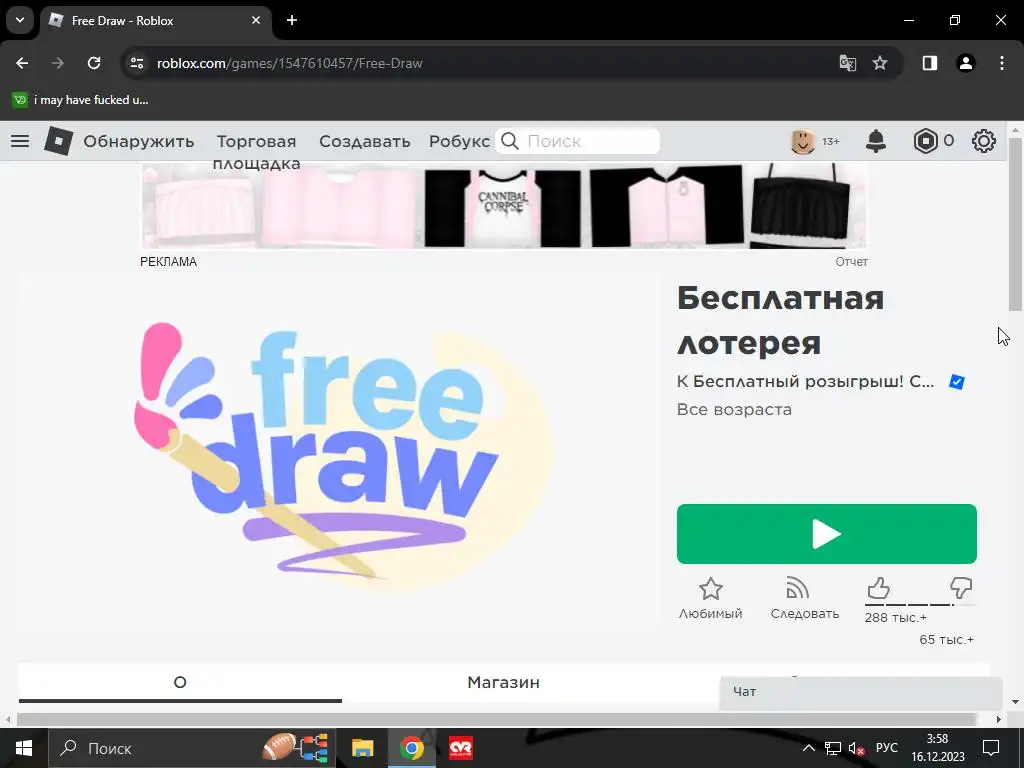Viewport: 1024px width, 768px height.
Task: Open the Чат chat panel
Action: click(x=860, y=692)
